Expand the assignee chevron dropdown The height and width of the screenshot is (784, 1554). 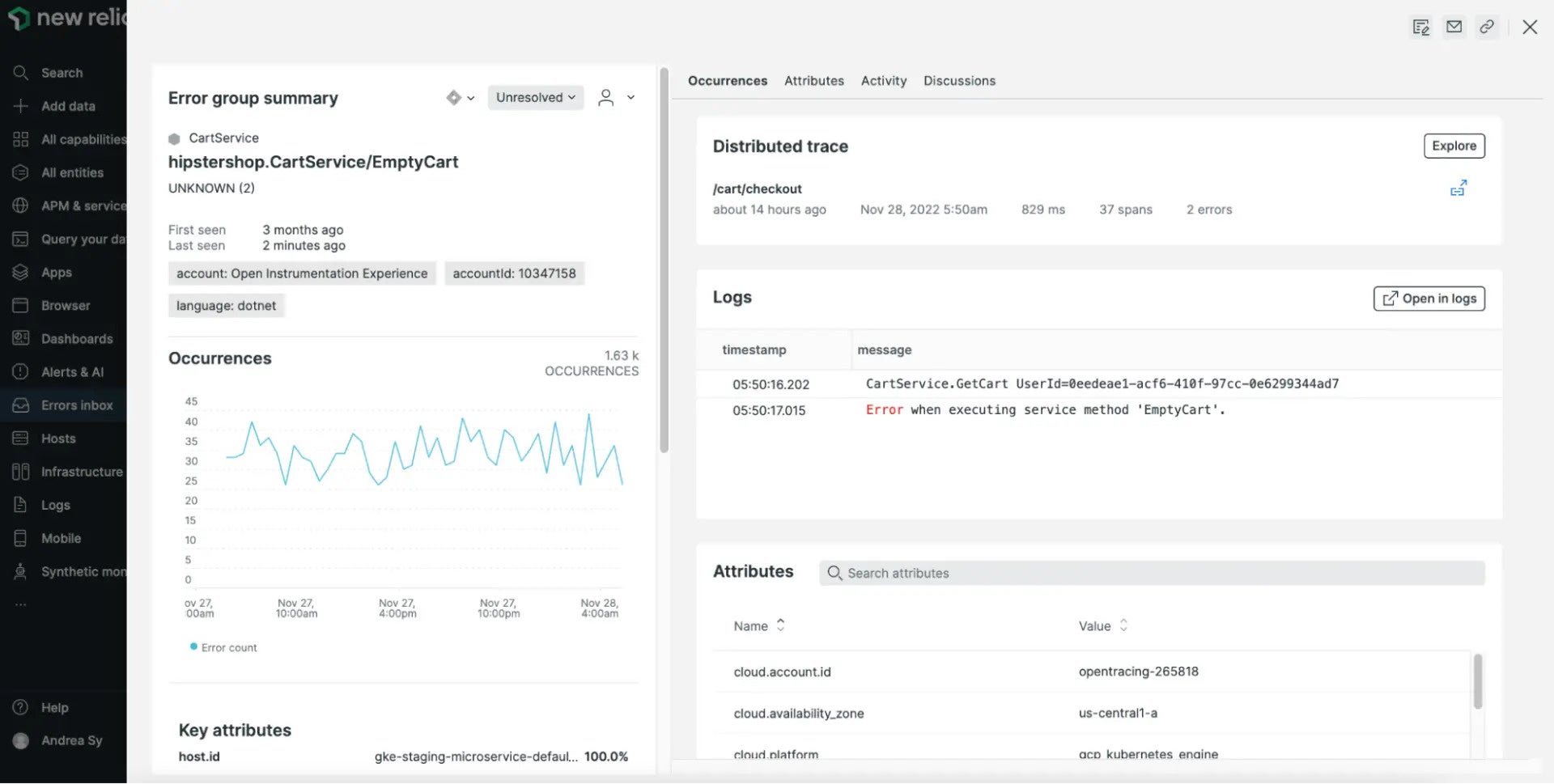(x=631, y=97)
